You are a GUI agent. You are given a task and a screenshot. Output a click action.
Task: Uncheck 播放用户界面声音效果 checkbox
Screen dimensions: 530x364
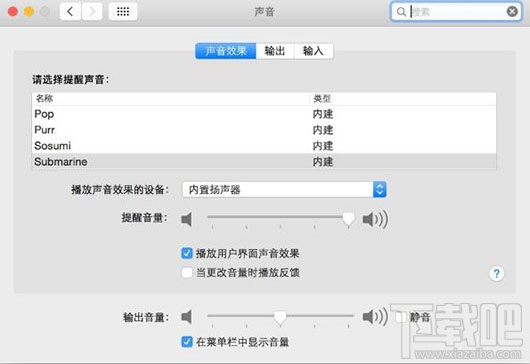187,253
